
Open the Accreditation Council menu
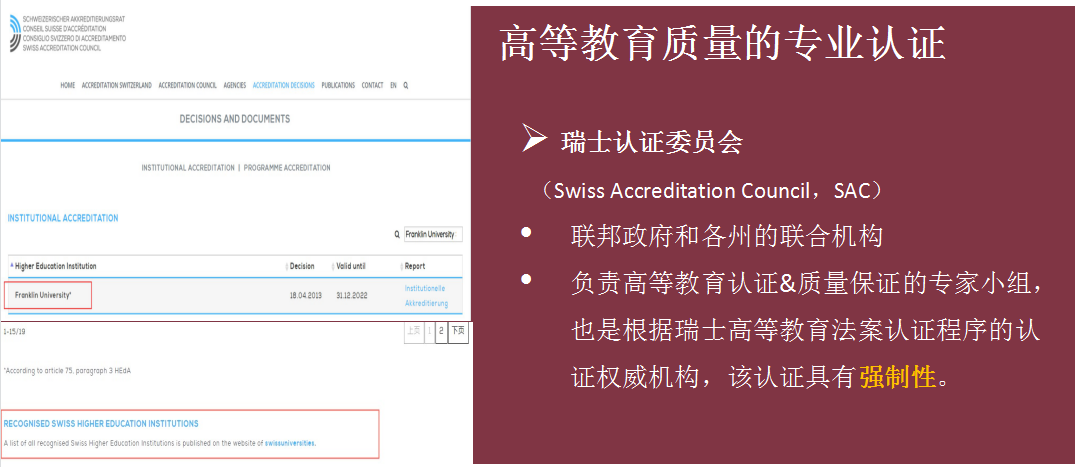coord(188,86)
